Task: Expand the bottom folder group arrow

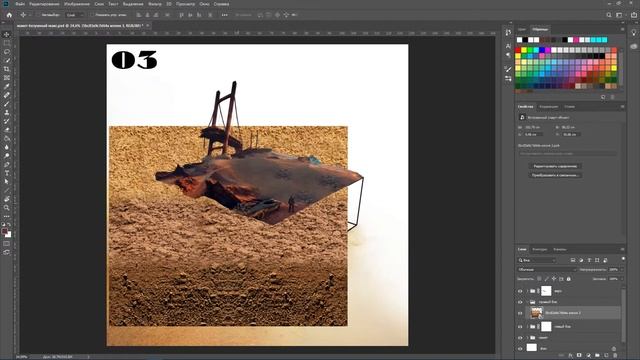Action: 527,338
